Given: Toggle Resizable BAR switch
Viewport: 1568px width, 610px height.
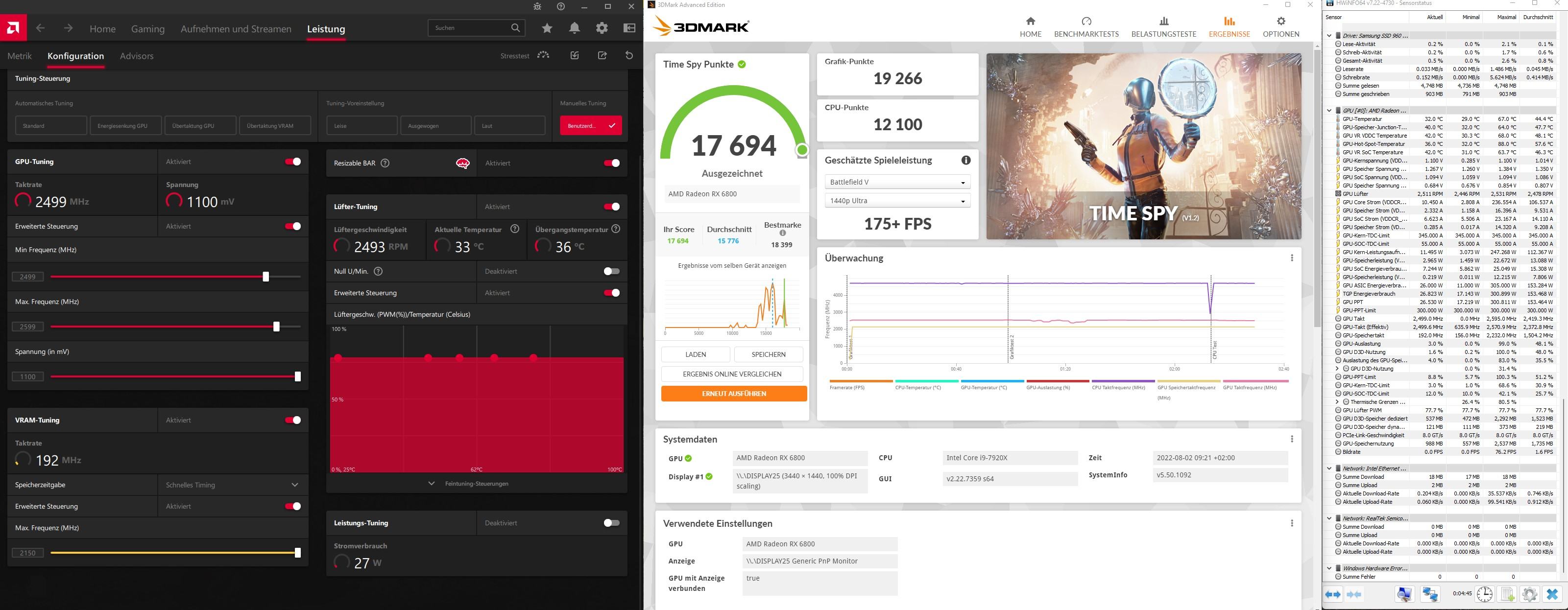Looking at the screenshot, I should [611, 163].
